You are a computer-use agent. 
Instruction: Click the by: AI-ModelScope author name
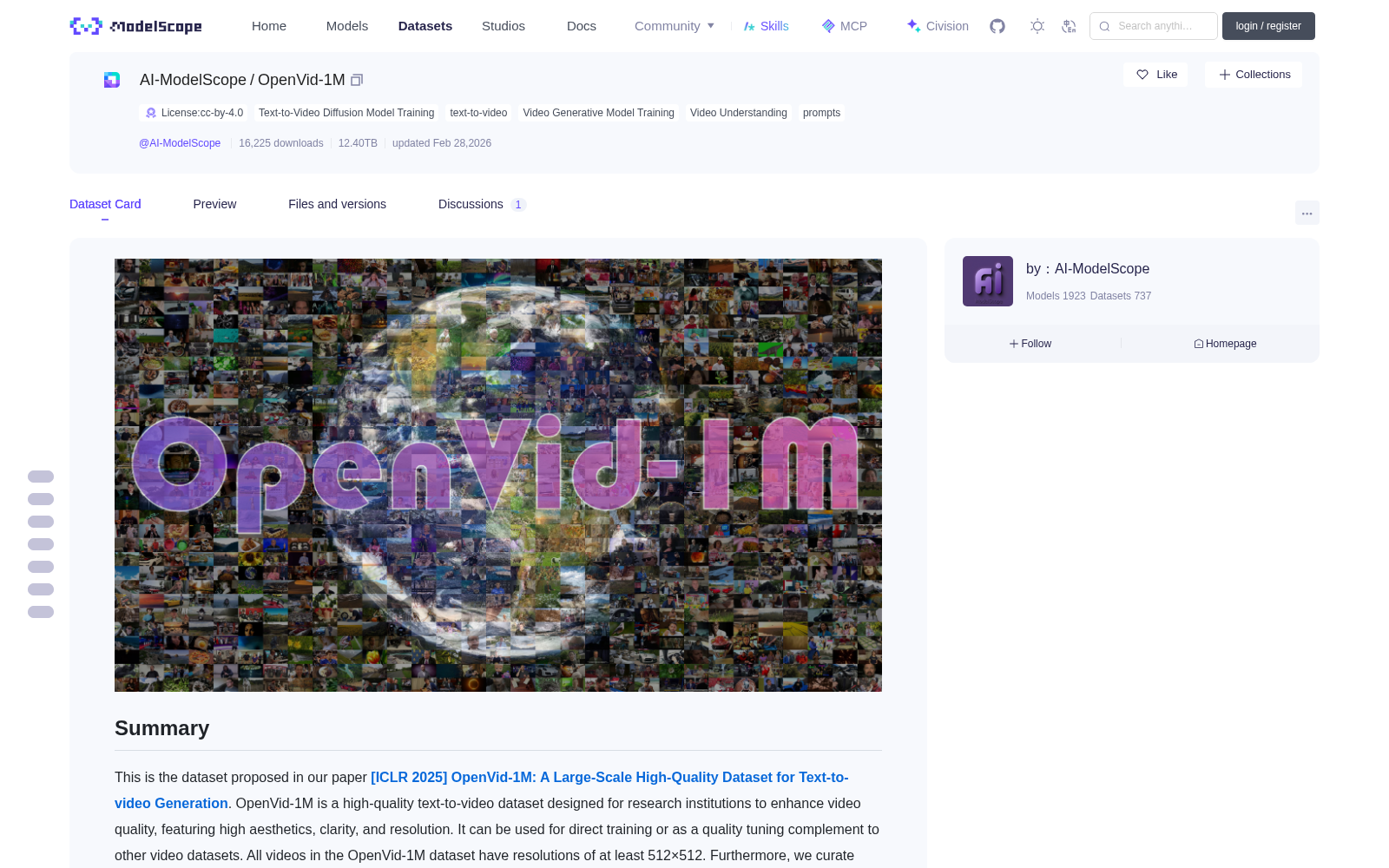pyautogui.click(x=1088, y=269)
